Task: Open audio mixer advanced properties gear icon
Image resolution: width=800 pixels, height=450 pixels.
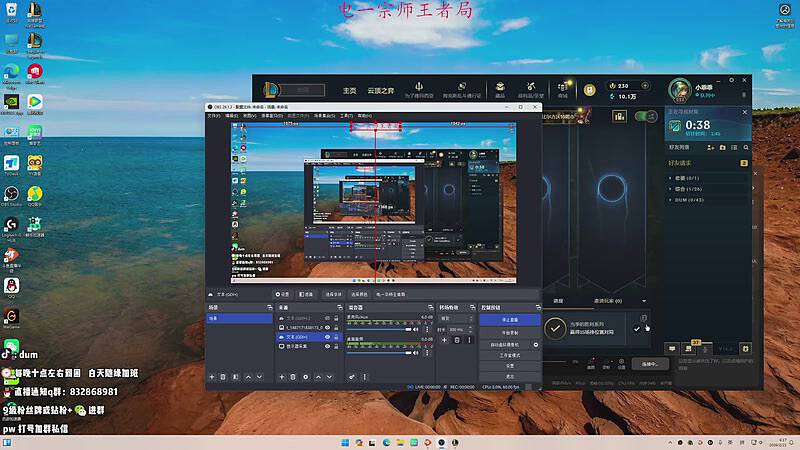Action: pos(352,377)
